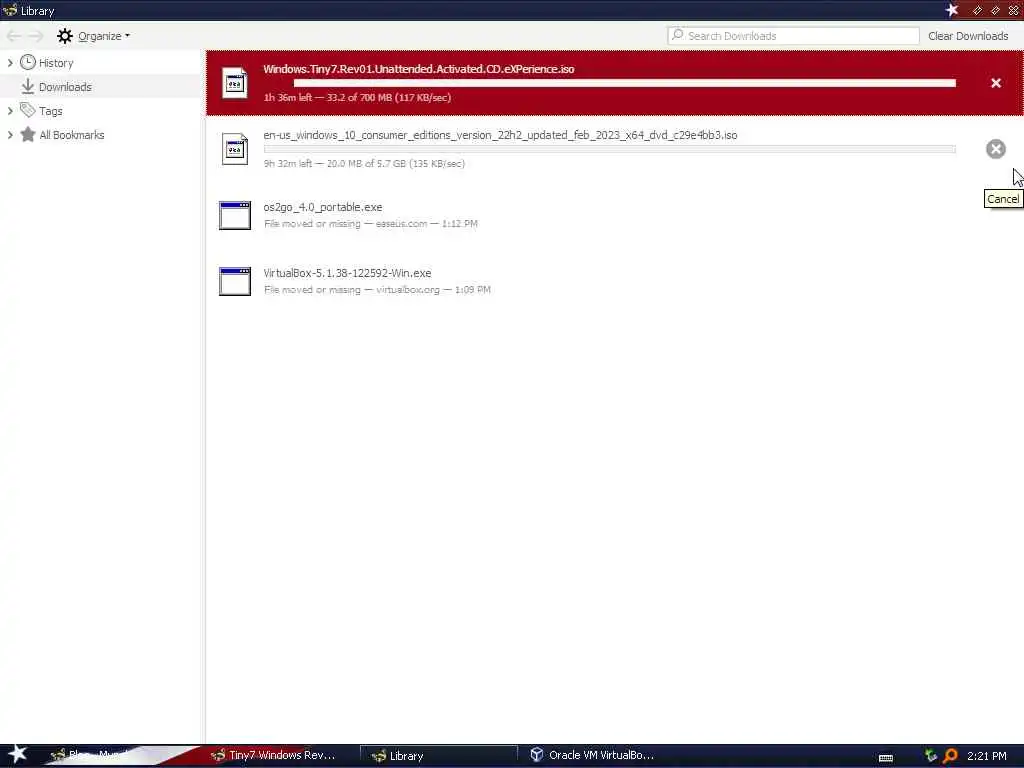Select the Downloads arrow icon in sidebar

click(x=27, y=86)
